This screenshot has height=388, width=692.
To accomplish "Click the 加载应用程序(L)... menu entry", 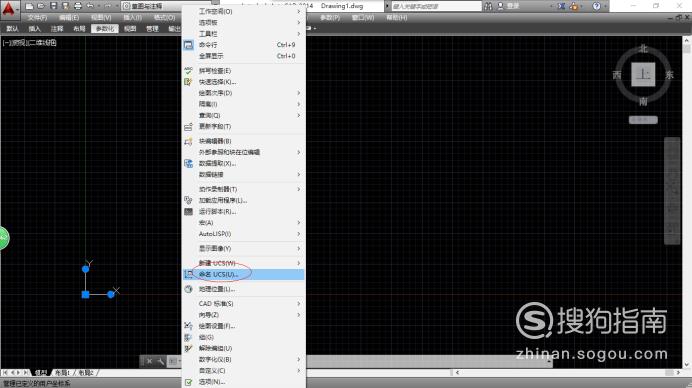I will [x=223, y=200].
